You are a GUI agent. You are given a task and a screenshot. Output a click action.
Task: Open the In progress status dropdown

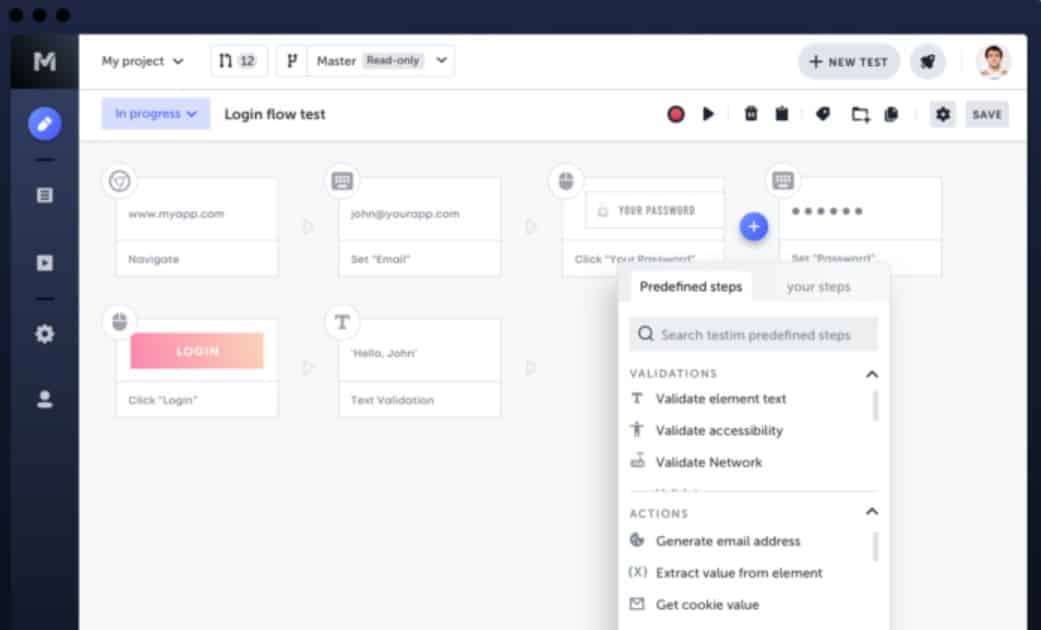point(156,114)
